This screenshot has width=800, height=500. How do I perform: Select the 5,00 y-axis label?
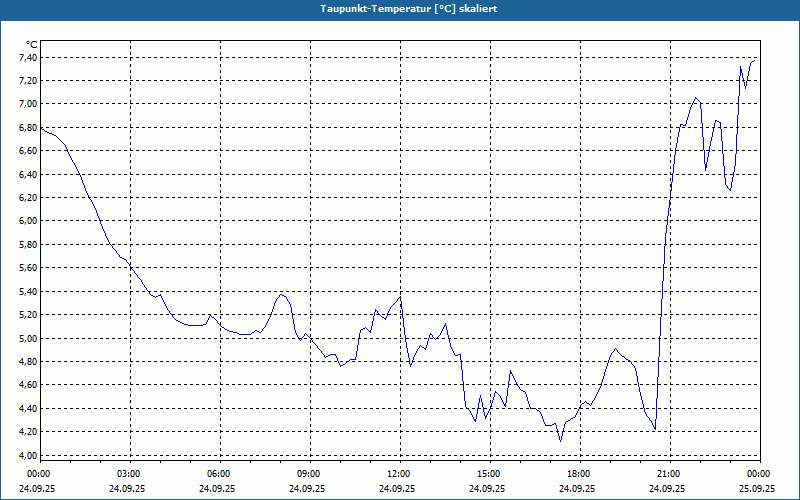pyautogui.click(x=29, y=338)
